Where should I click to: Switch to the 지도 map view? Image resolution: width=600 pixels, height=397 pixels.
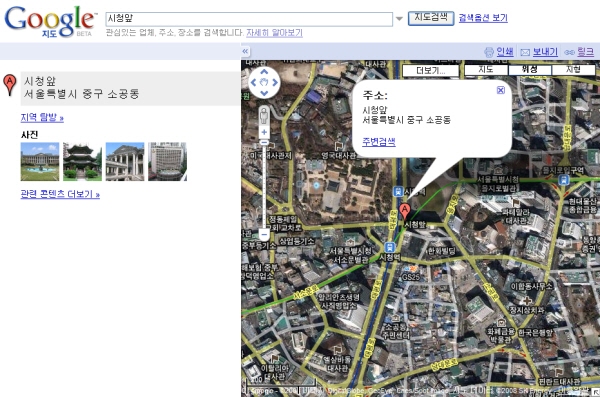486,70
